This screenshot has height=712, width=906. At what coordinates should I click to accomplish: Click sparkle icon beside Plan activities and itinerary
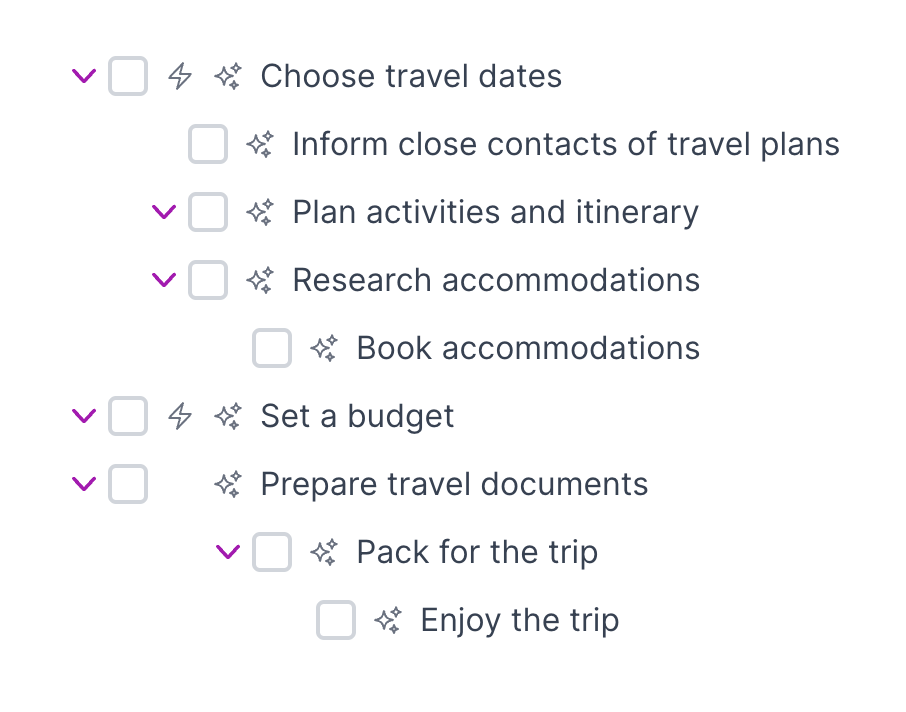pos(260,212)
